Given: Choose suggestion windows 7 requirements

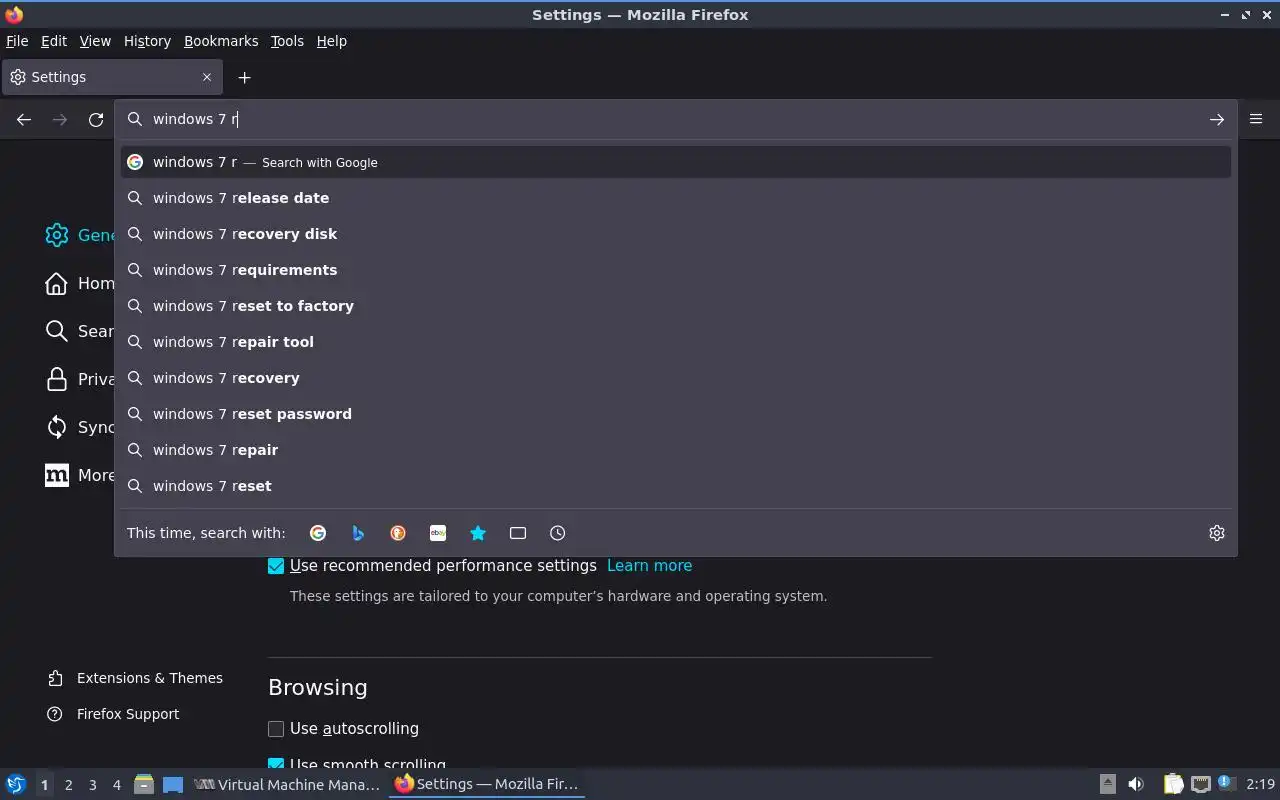Looking at the screenshot, I should (x=676, y=270).
